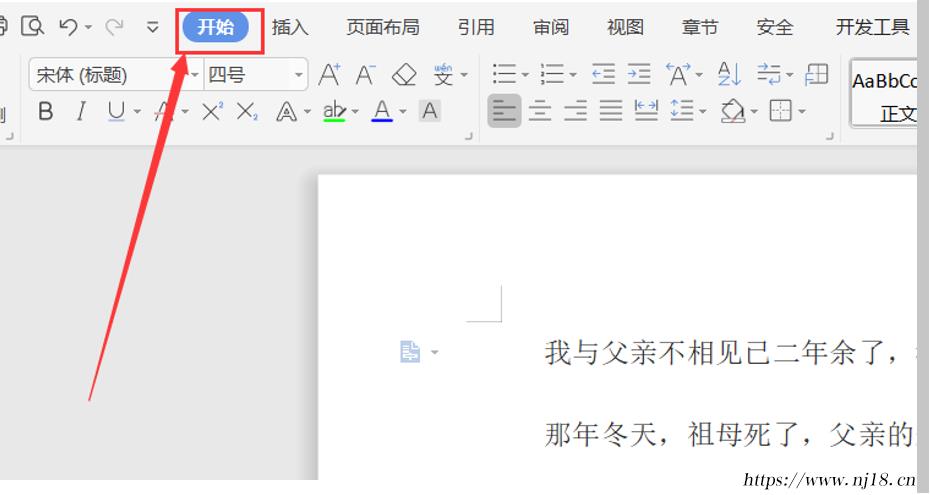Click the tab stops ruler icon
Image resolution: width=930 pixels, height=495 pixels.
(816, 75)
